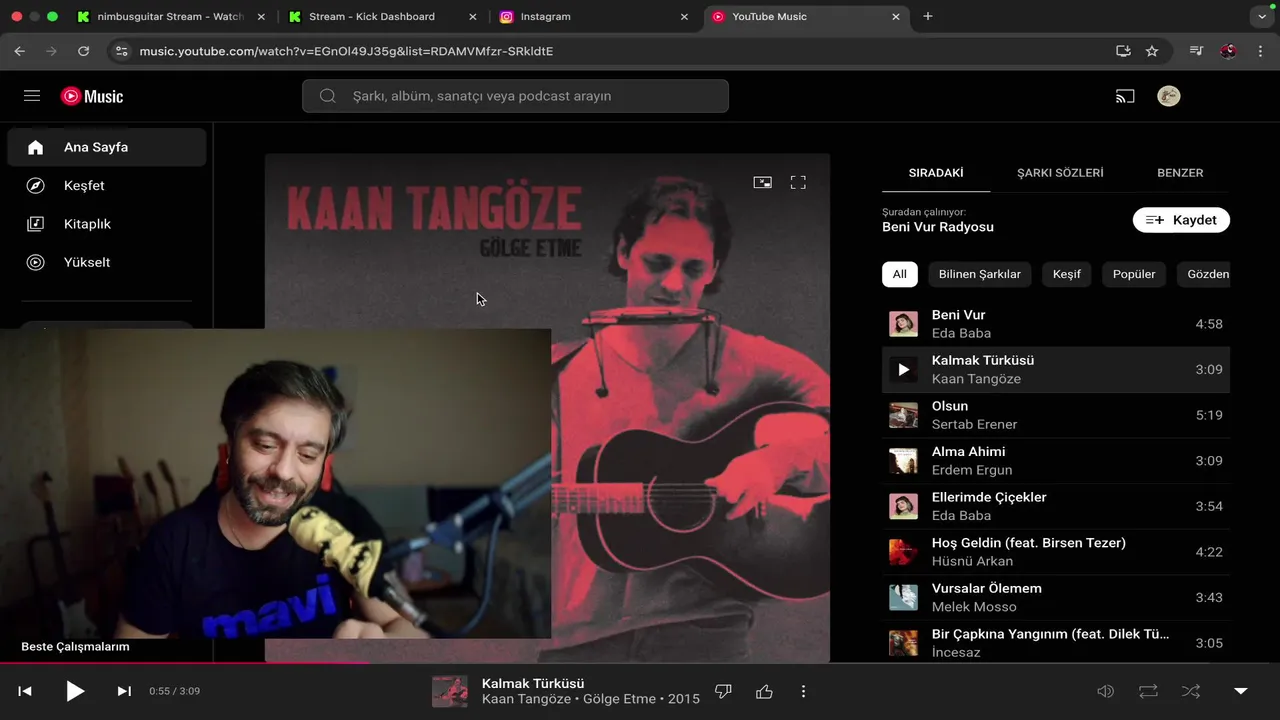Switch to BENZER tab
The image size is (1280, 720).
click(x=1180, y=173)
